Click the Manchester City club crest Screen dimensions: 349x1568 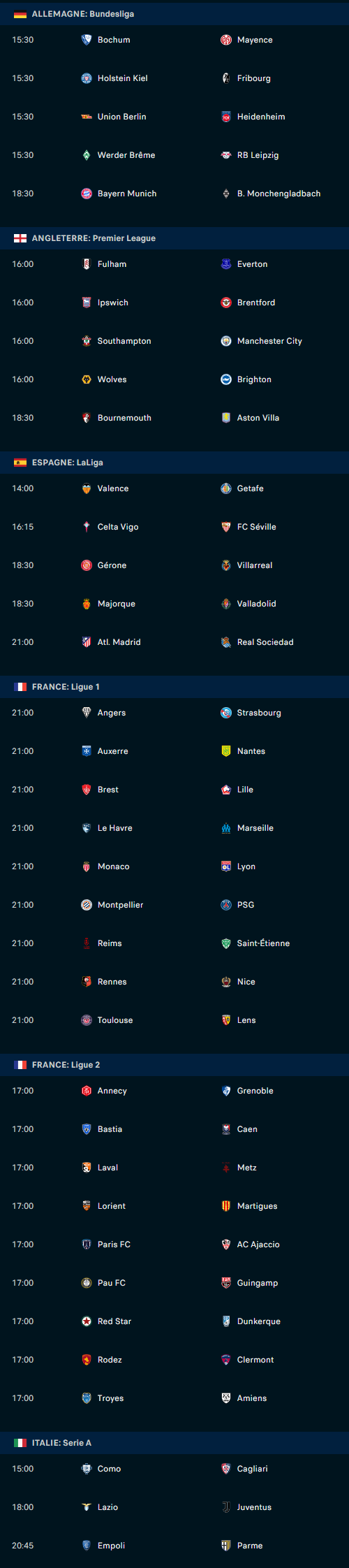[226, 341]
